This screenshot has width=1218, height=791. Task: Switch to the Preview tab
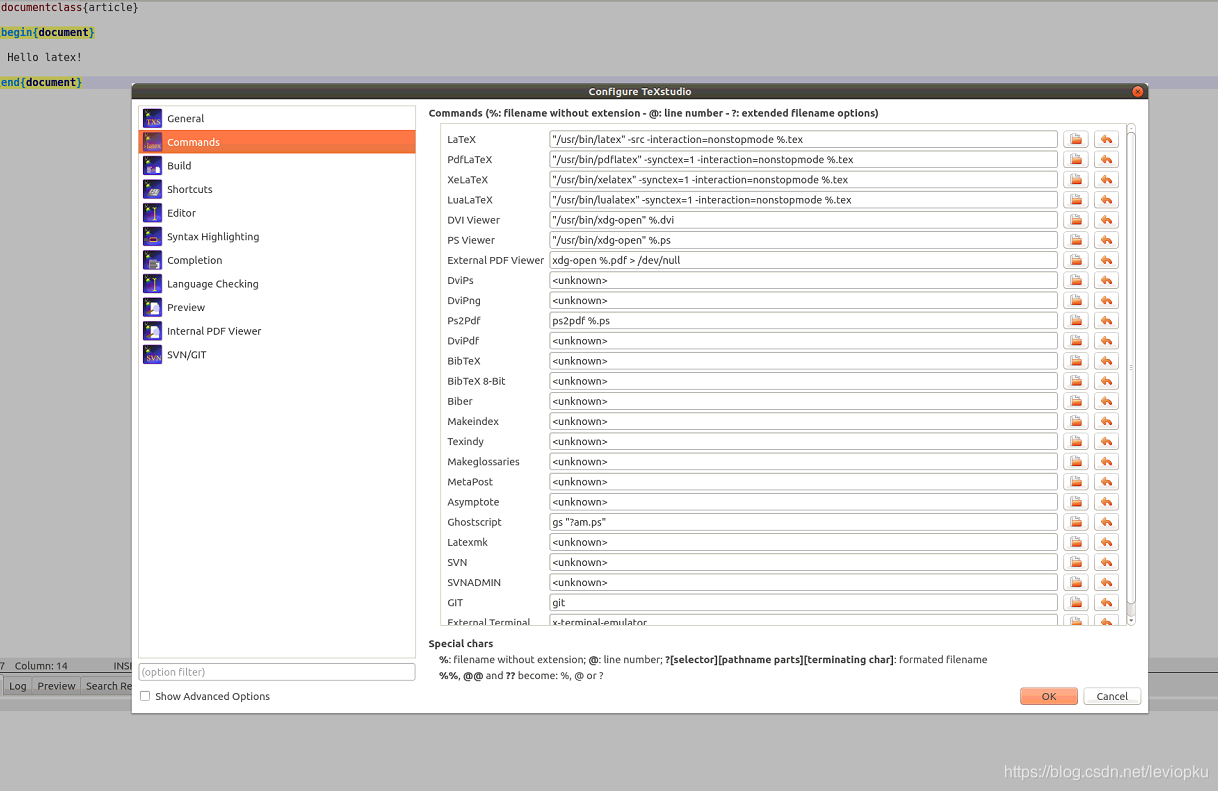(x=56, y=686)
